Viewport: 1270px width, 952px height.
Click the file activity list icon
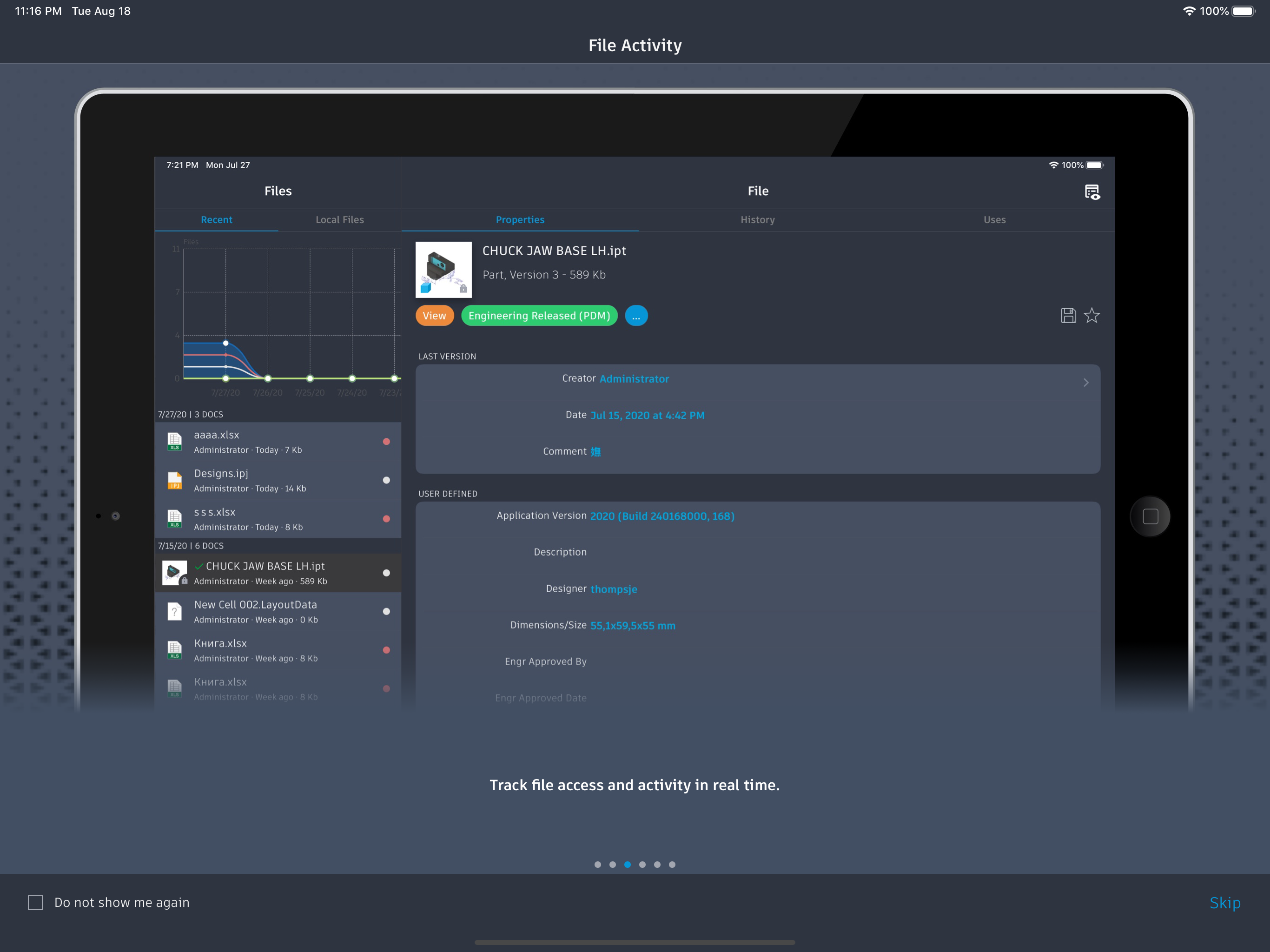pos(1091,192)
